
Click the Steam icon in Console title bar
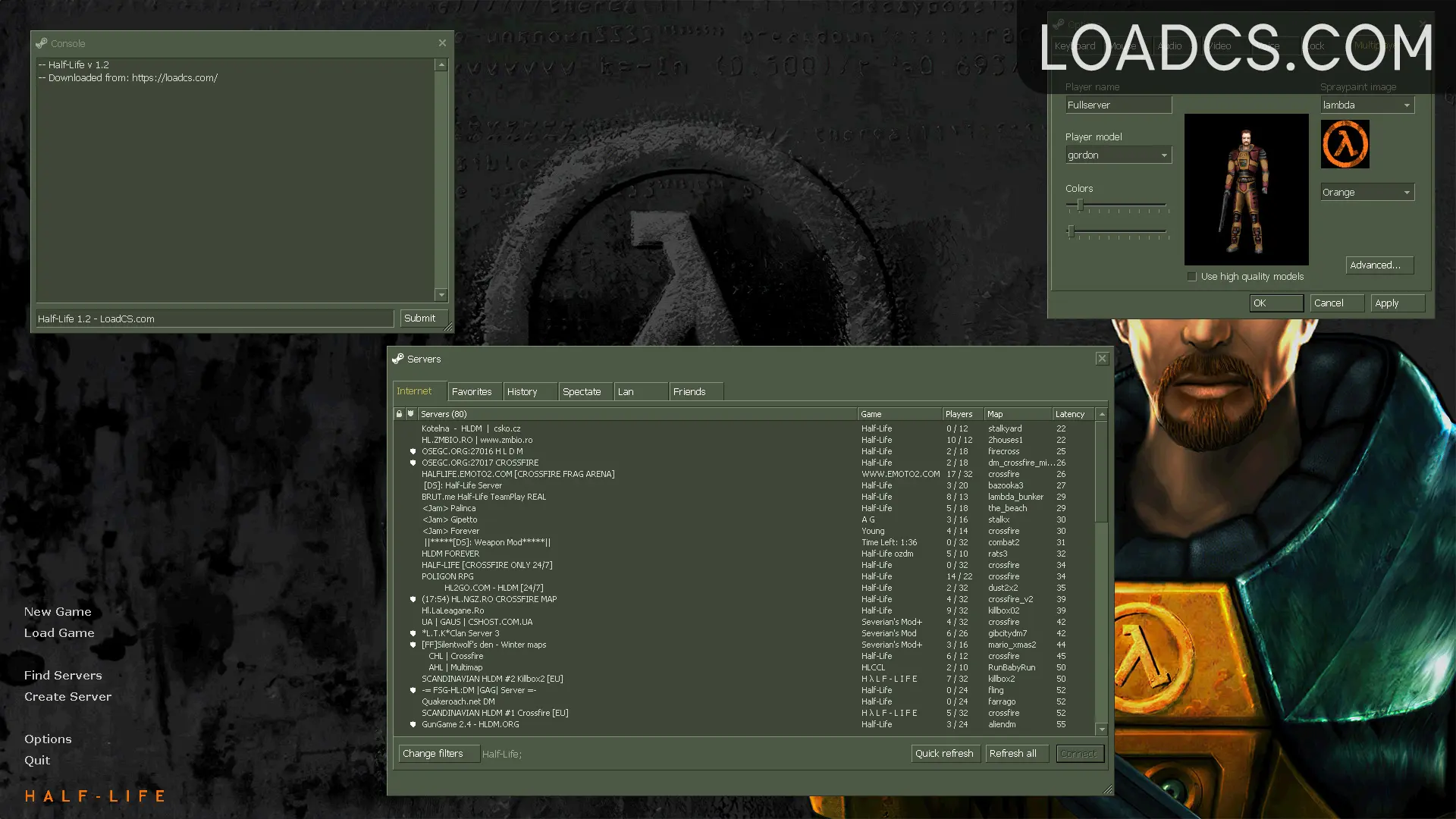42,43
